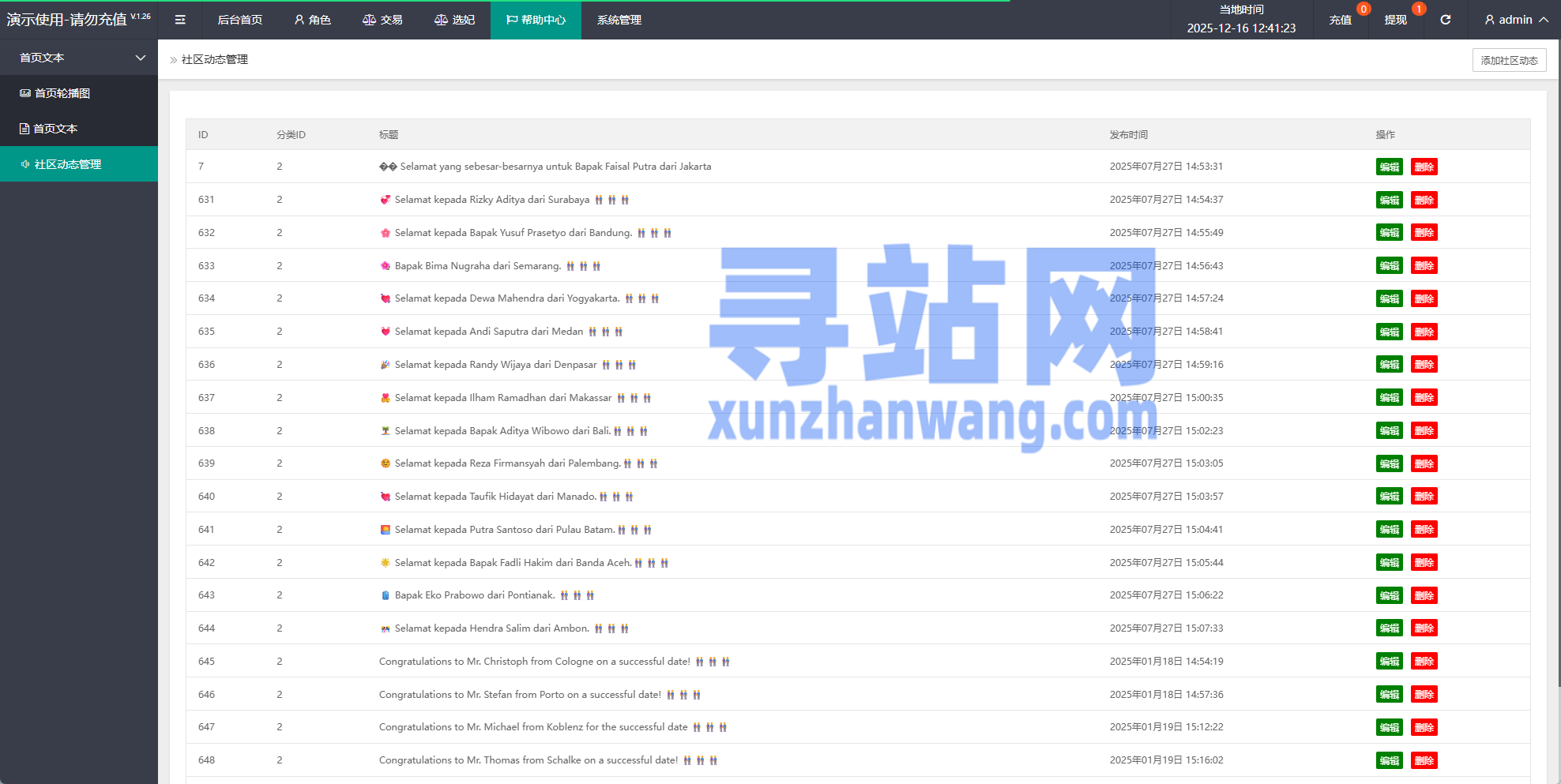
Task: Select 社区动态管理 in the sidebar
Action: tap(68, 164)
